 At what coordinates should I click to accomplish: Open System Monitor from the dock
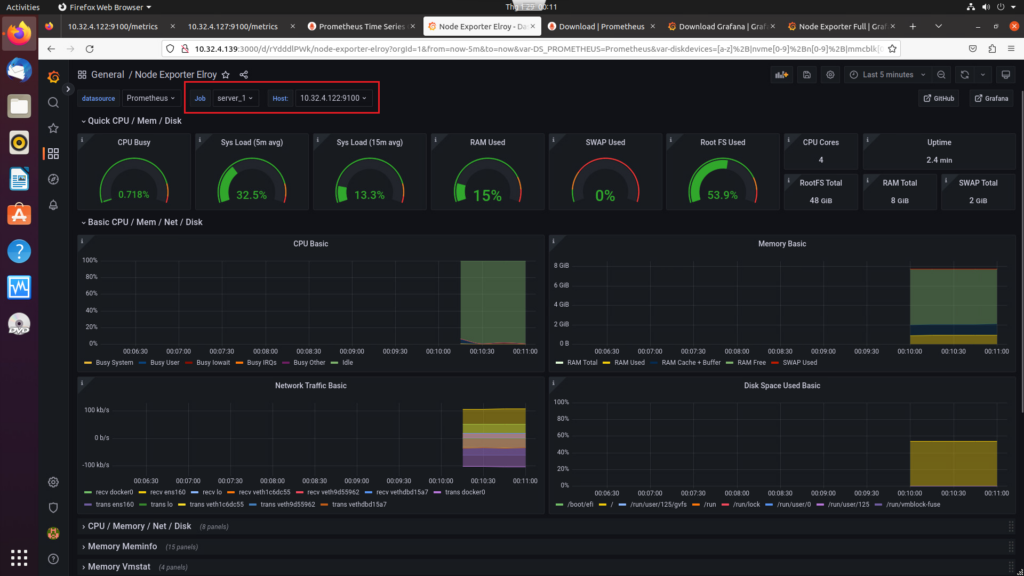(19, 287)
